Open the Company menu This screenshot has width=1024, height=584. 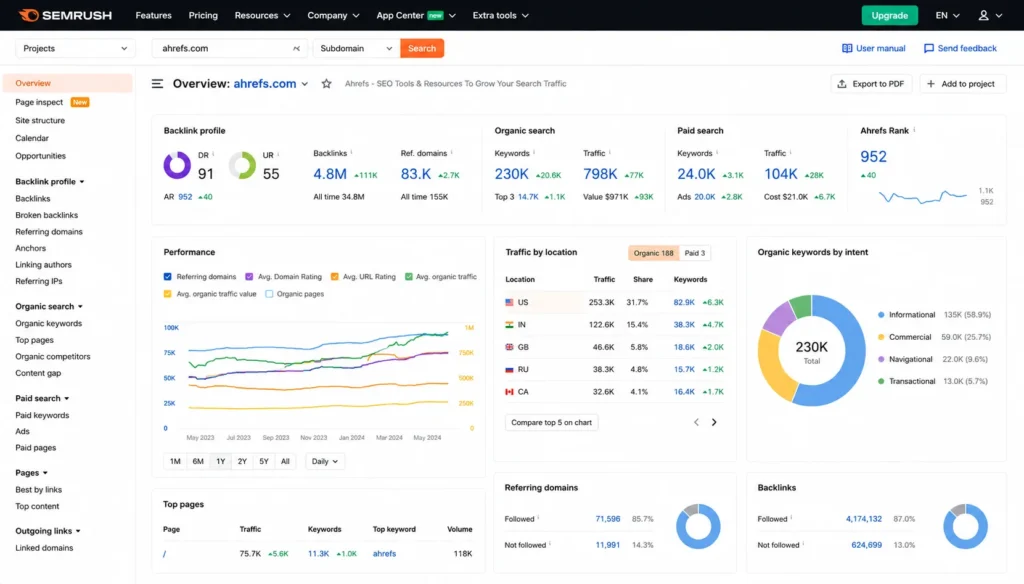(x=333, y=15)
